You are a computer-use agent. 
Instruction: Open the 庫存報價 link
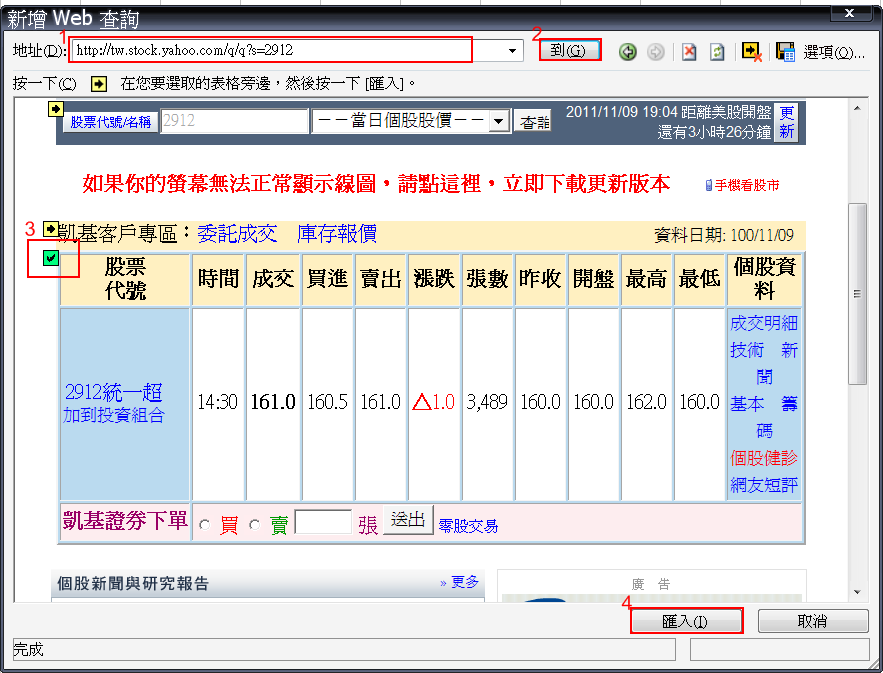tap(337, 234)
